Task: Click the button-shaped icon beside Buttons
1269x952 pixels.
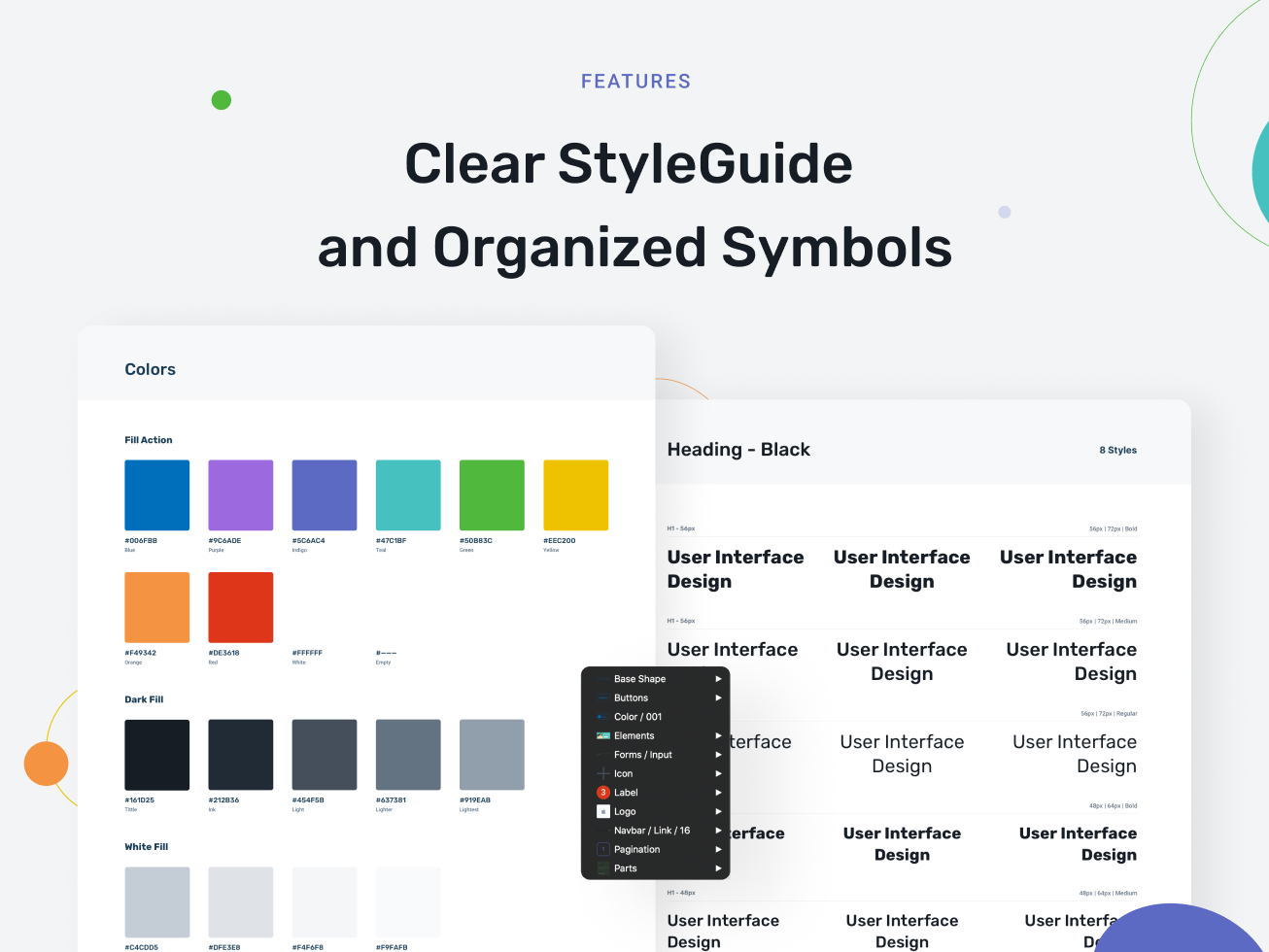Action: (603, 697)
